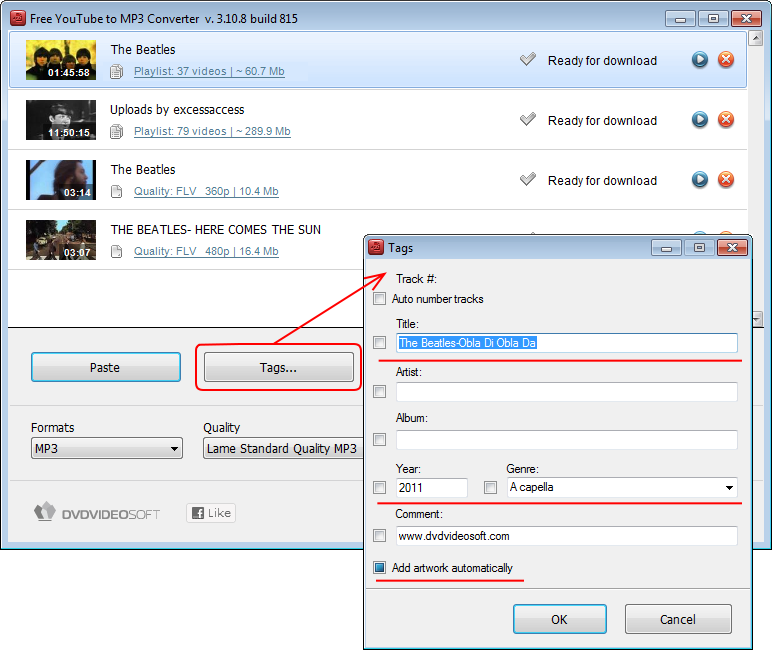This screenshot has width=772, height=650.
Task: Cancel the Tags dialog
Action: click(x=678, y=619)
